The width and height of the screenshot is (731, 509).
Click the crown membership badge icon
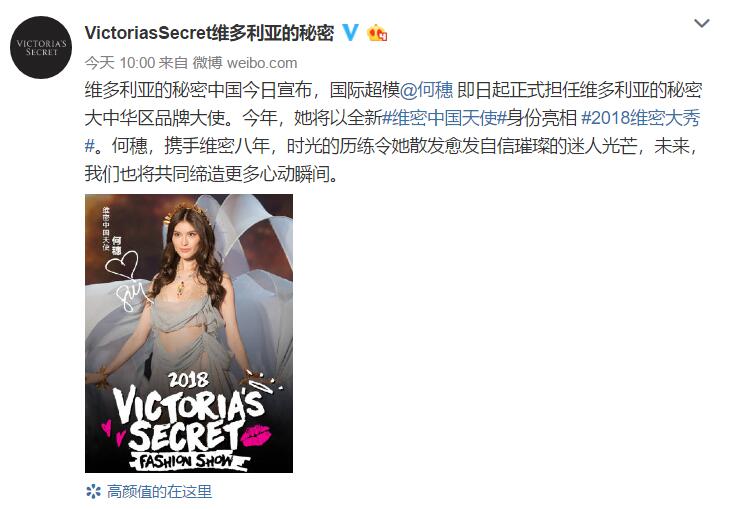tap(377, 33)
